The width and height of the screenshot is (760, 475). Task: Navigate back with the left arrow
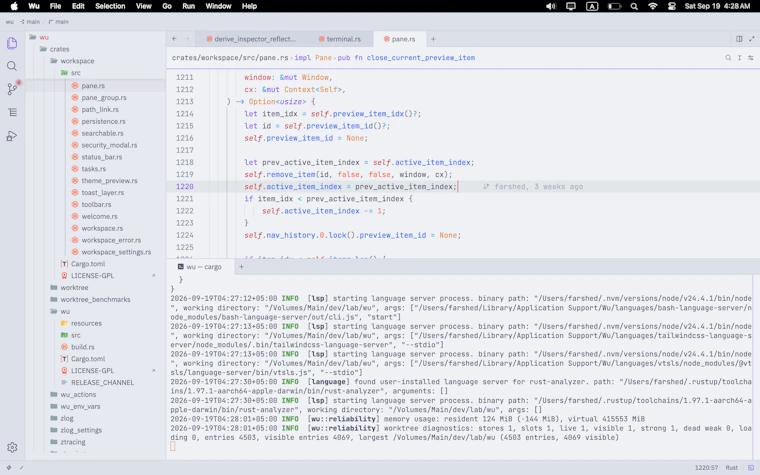pyautogui.click(x=174, y=39)
